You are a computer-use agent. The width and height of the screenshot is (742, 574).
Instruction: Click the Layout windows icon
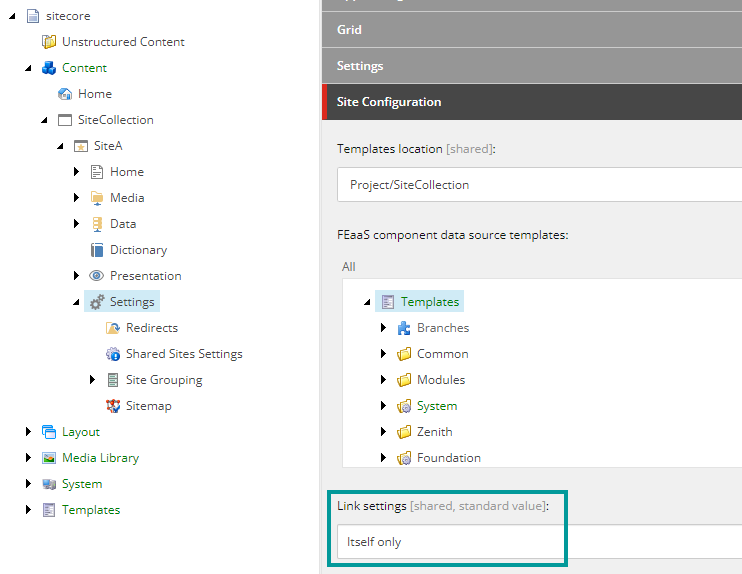click(49, 432)
